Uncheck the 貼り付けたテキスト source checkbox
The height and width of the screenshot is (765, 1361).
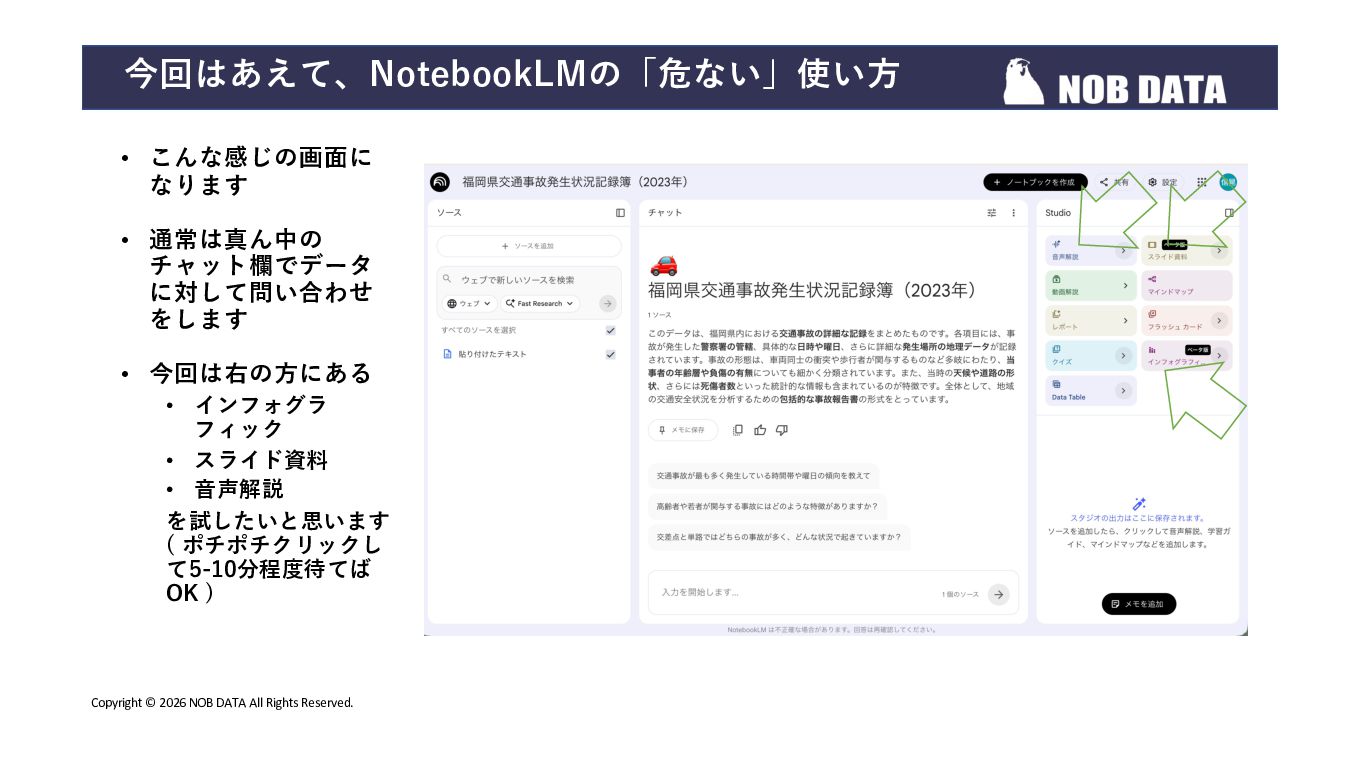pyautogui.click(x=610, y=354)
